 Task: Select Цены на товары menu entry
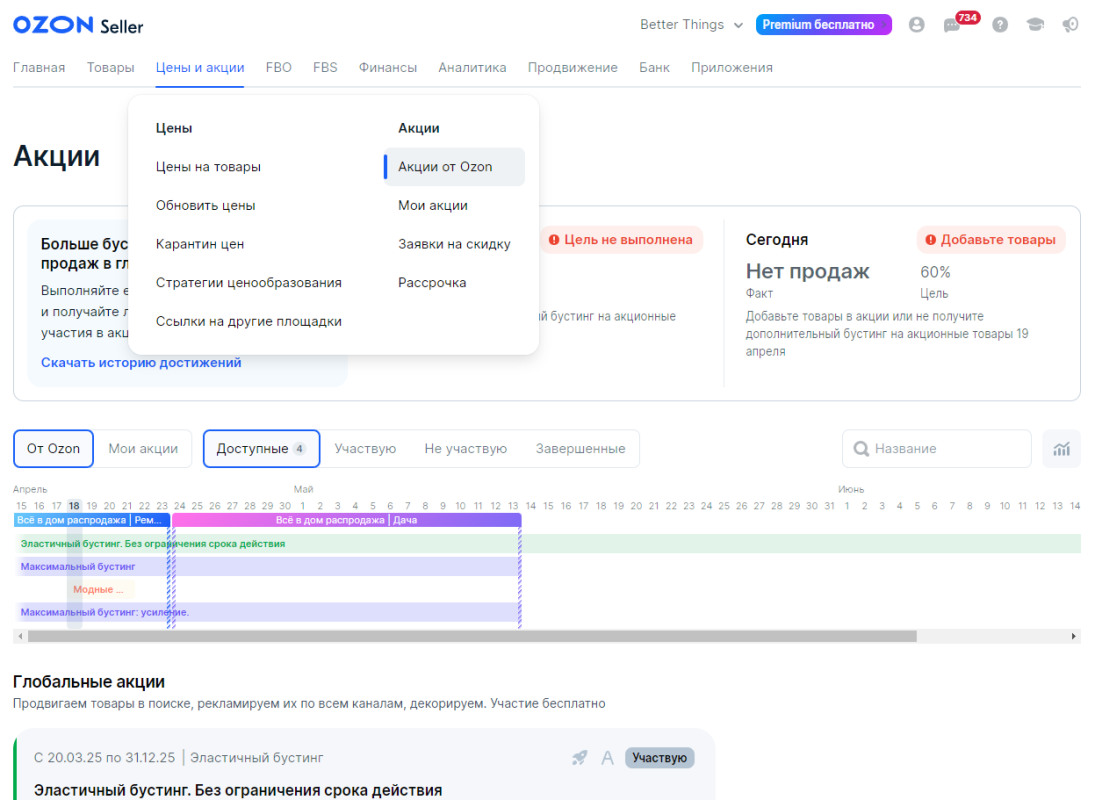[x=208, y=167]
